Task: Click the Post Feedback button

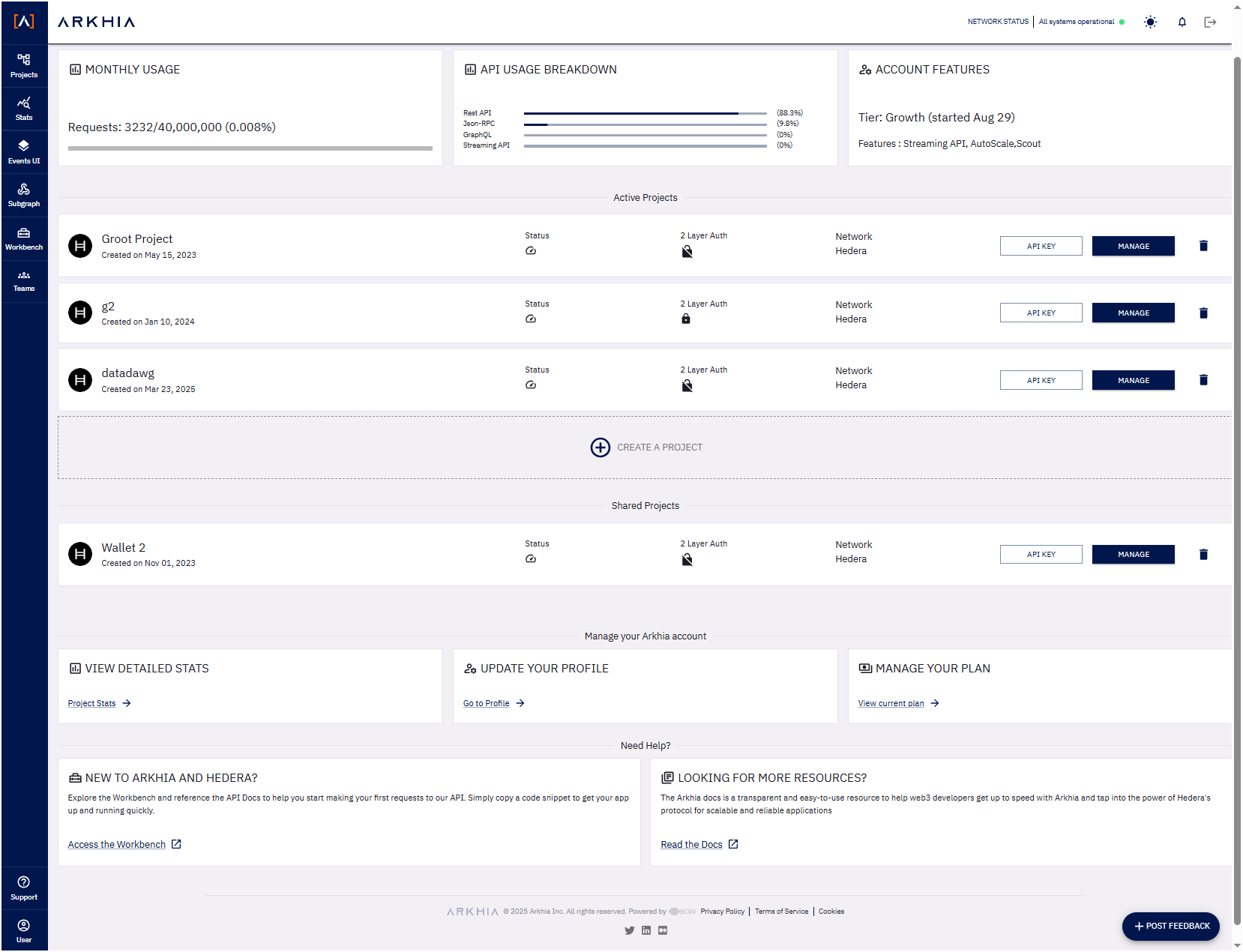Action: (x=1170, y=926)
